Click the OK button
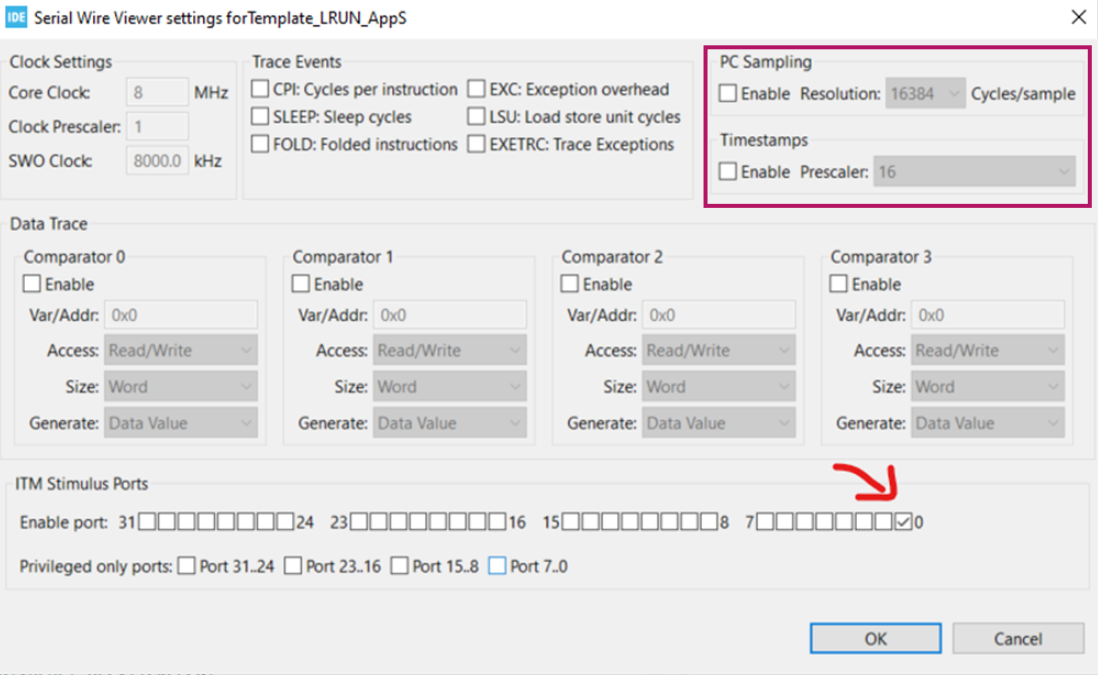Image resolution: width=1098 pixels, height=675 pixels. 875,638
